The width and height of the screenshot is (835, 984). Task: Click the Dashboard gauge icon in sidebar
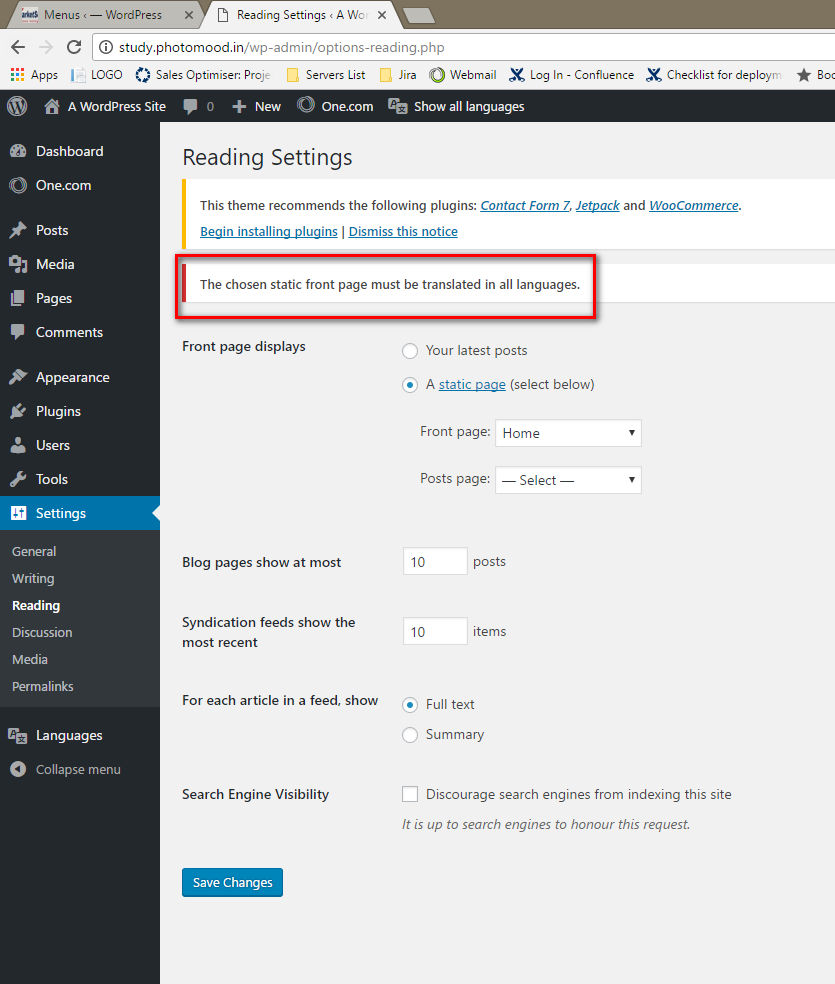(x=18, y=151)
